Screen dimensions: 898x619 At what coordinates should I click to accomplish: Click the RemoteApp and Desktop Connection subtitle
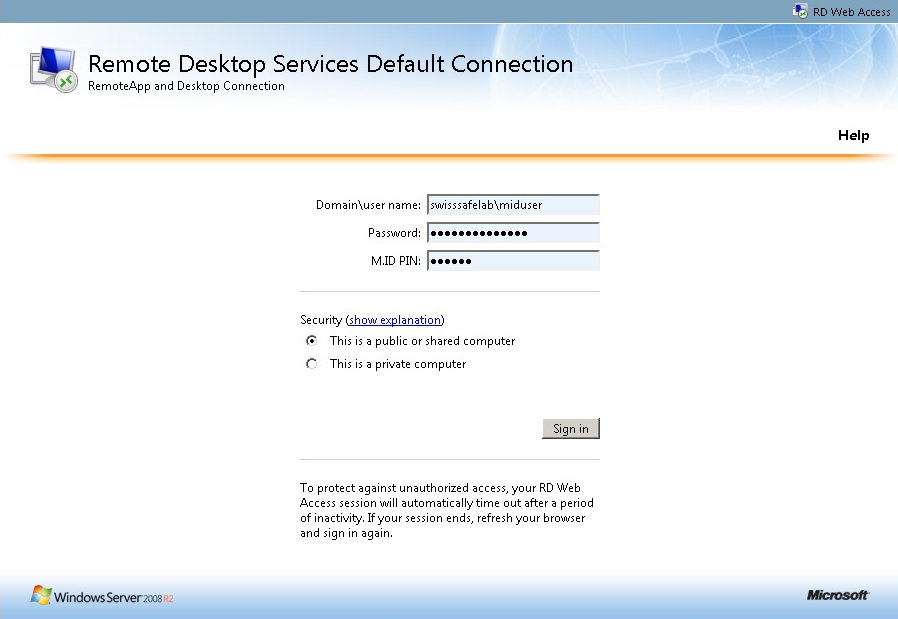click(186, 86)
